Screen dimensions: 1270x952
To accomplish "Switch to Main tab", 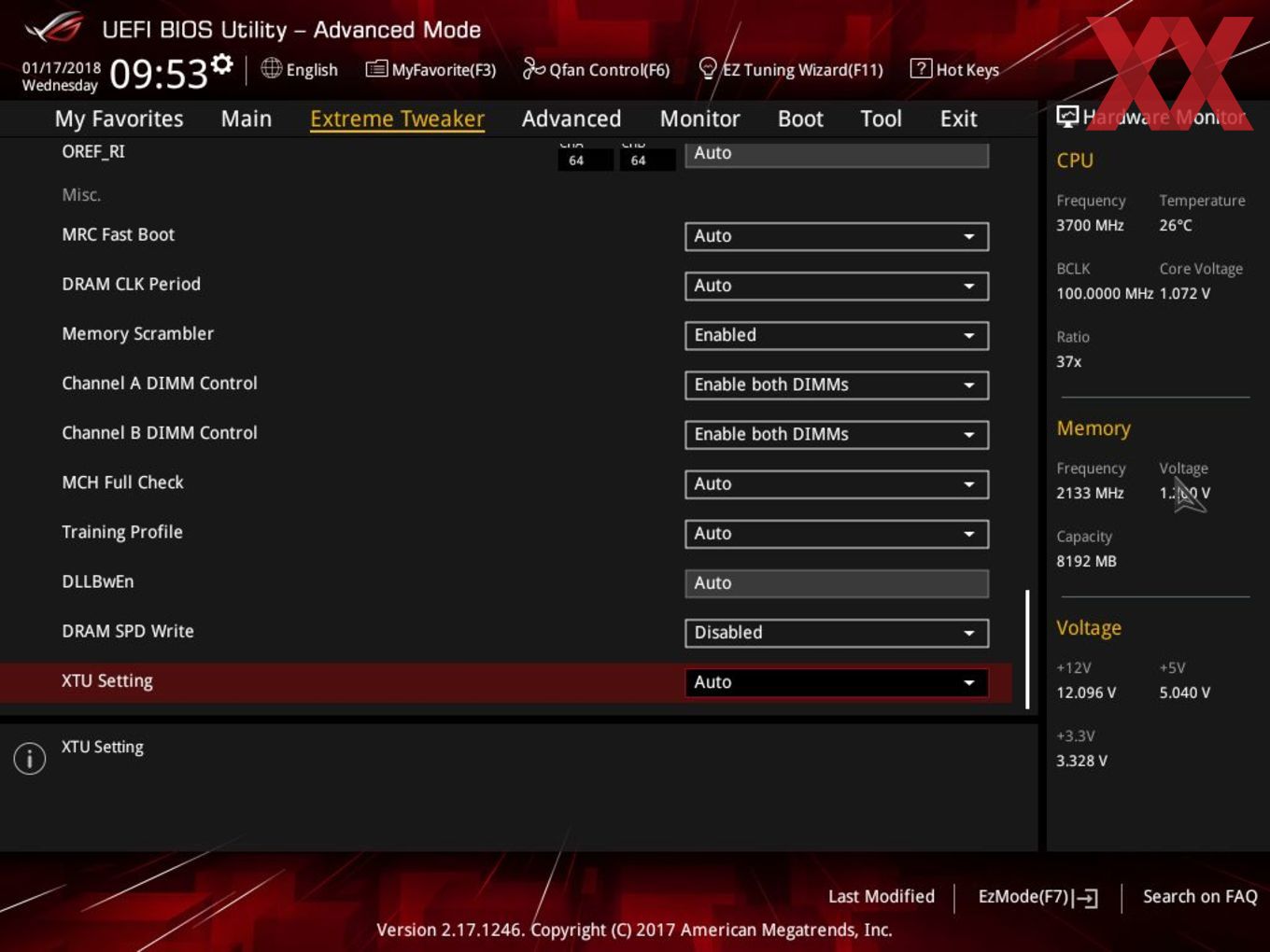I will pyautogui.click(x=247, y=119).
